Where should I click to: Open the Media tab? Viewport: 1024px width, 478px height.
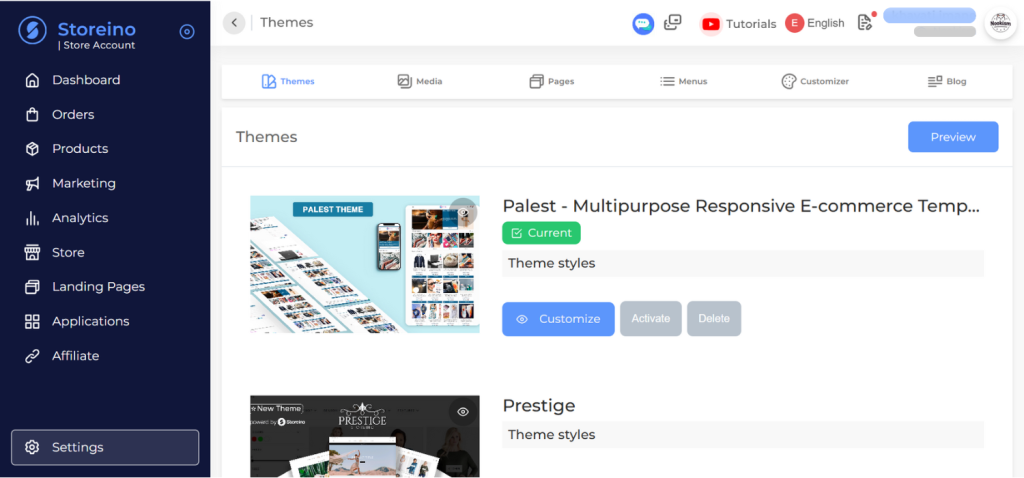pos(420,82)
